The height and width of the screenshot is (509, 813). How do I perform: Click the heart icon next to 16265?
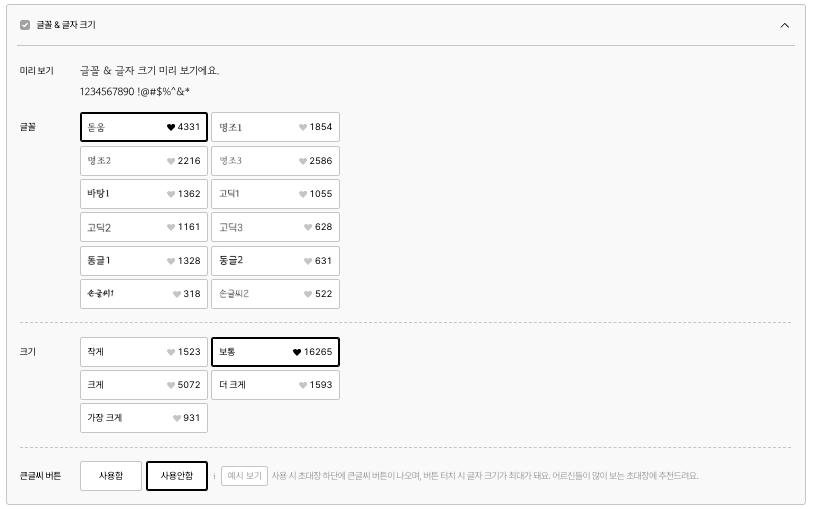(x=297, y=352)
